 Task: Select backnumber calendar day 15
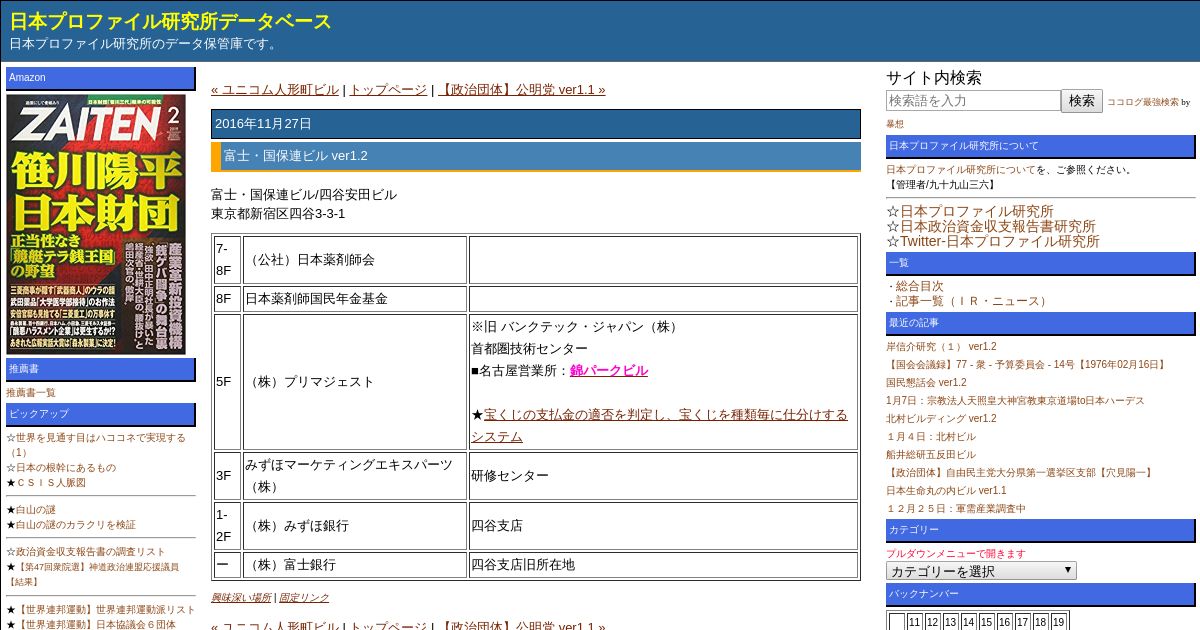coord(987,622)
